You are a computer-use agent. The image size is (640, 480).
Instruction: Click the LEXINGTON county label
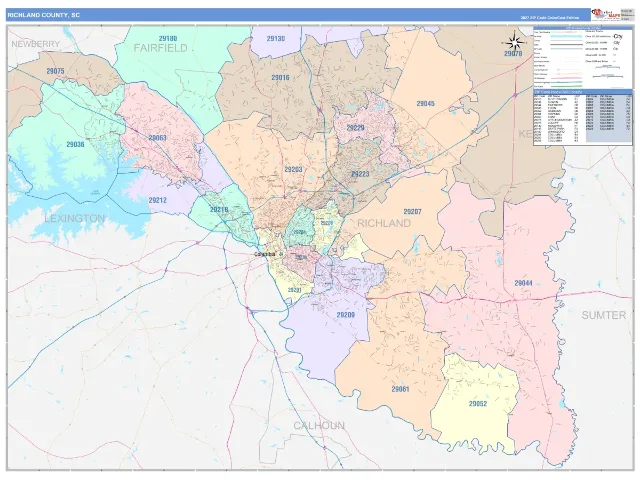75,218
